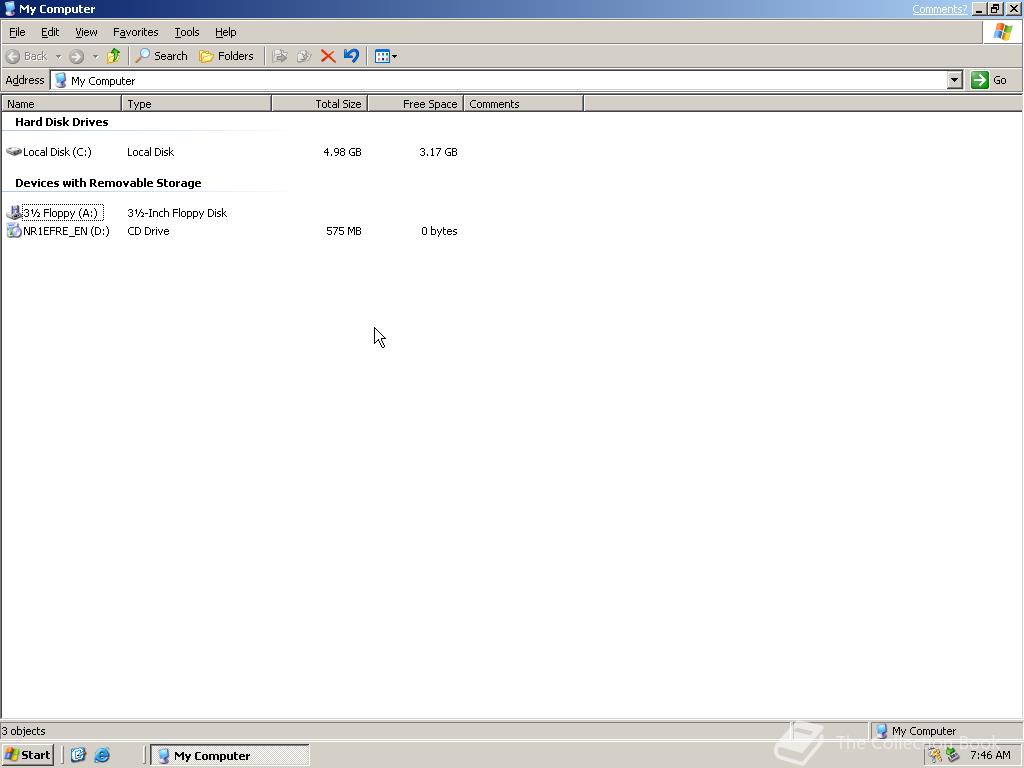Click the 0 bytes free space value
1024x768 pixels.
tap(439, 231)
